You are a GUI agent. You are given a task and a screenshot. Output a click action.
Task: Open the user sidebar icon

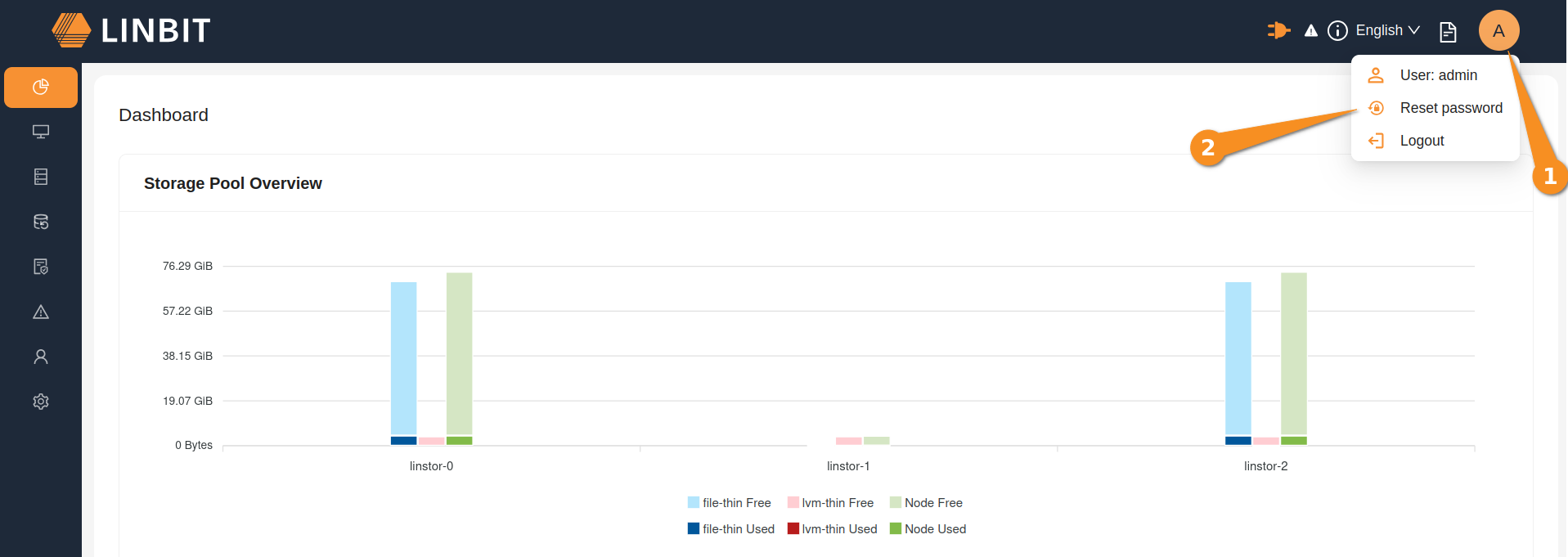[x=41, y=357]
